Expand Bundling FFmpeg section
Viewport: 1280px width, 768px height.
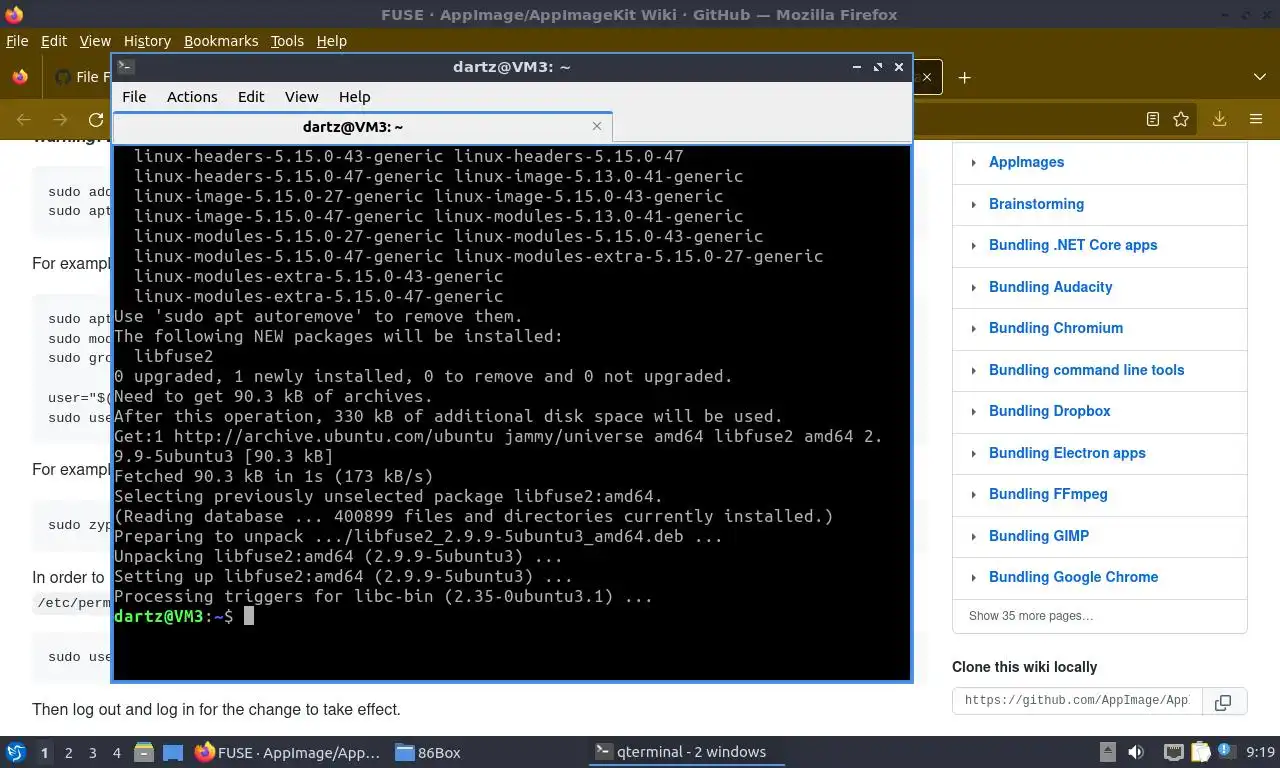click(x=973, y=494)
